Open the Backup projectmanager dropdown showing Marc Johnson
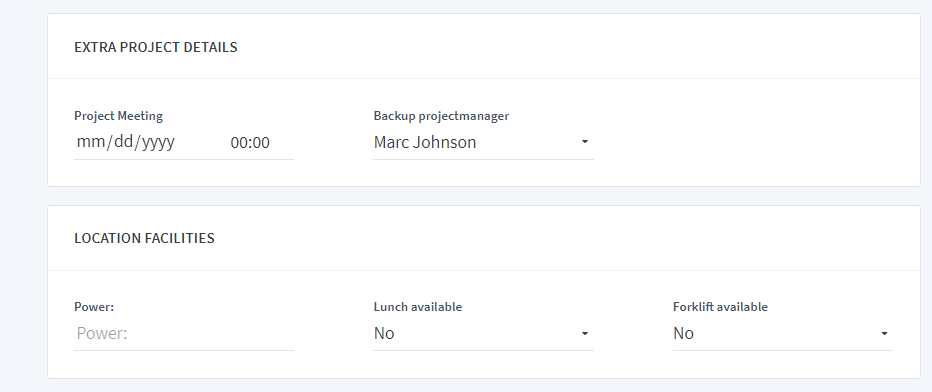Screen dimensions: 932x392 coord(483,143)
